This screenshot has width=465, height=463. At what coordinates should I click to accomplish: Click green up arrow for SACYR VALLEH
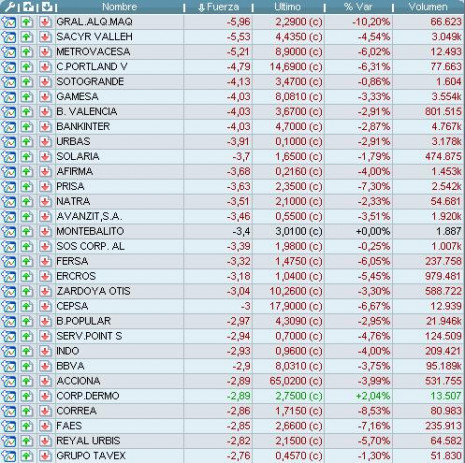27,37
